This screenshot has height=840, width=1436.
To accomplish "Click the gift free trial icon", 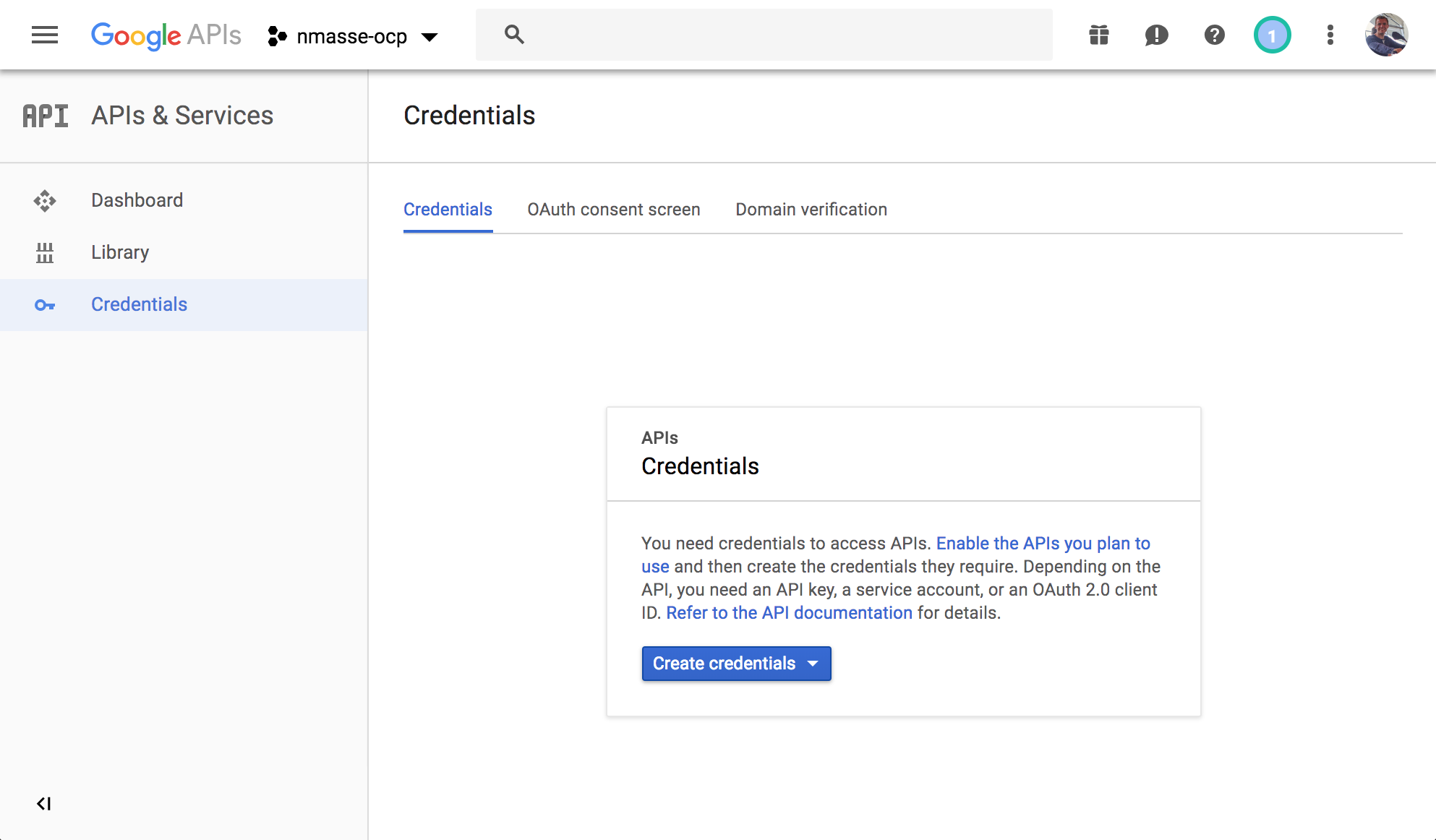I will 1098,35.
